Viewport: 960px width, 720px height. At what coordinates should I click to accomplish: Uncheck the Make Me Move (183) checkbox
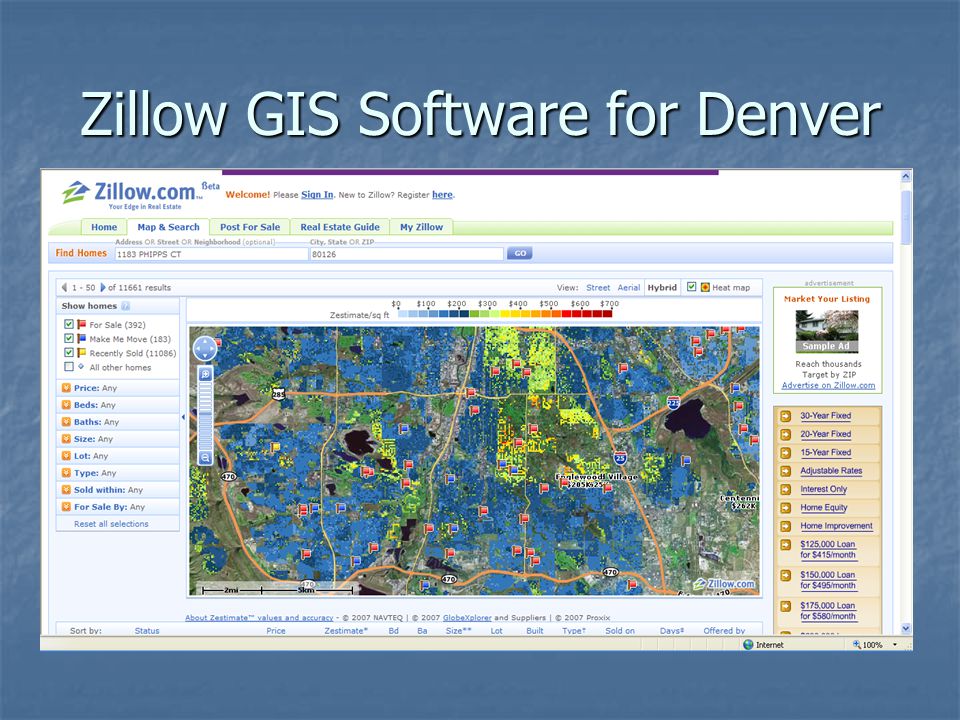(69, 338)
